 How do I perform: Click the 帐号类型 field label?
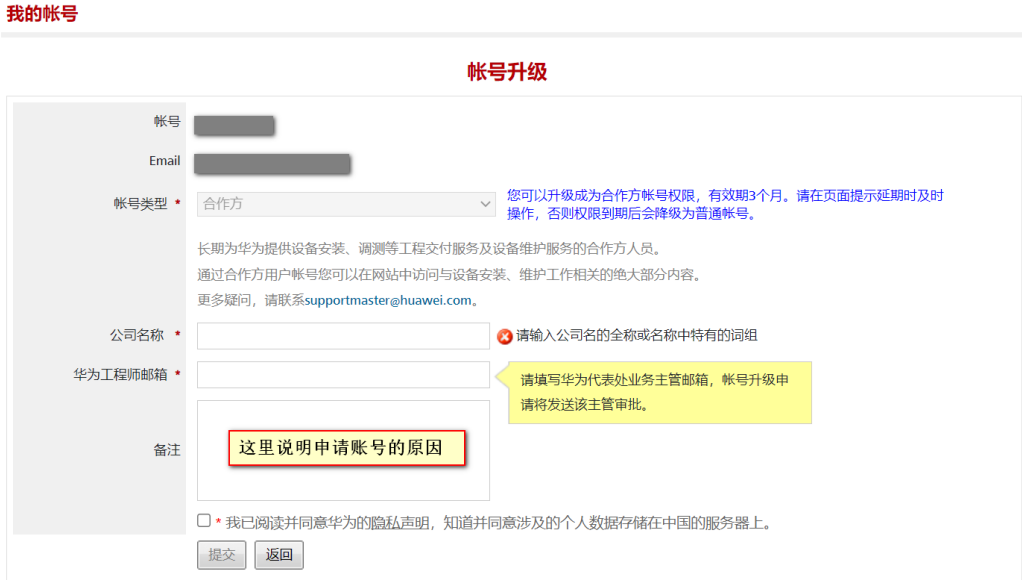click(141, 204)
